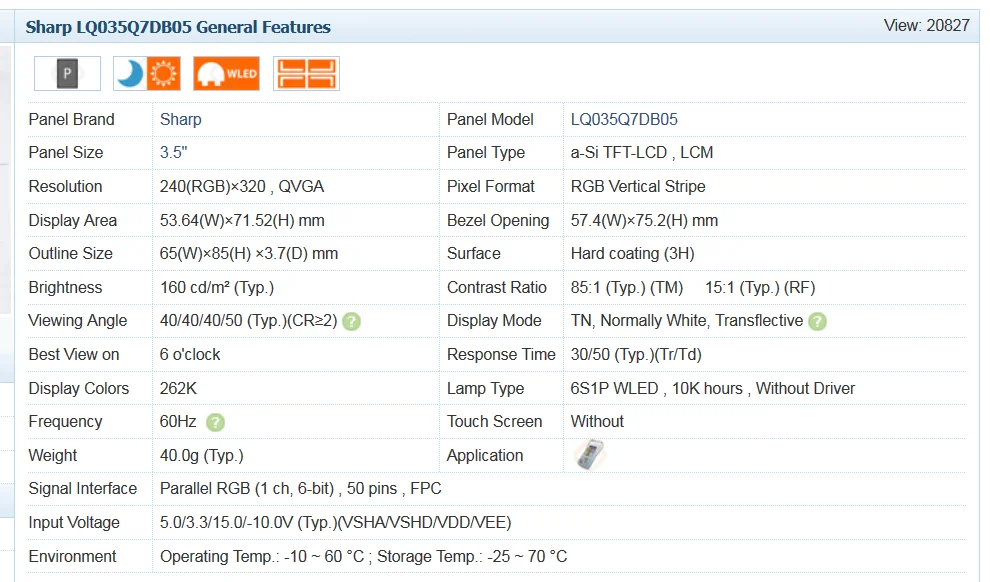
Task: Click the moon and sun transflective icon
Action: [x=146, y=73]
